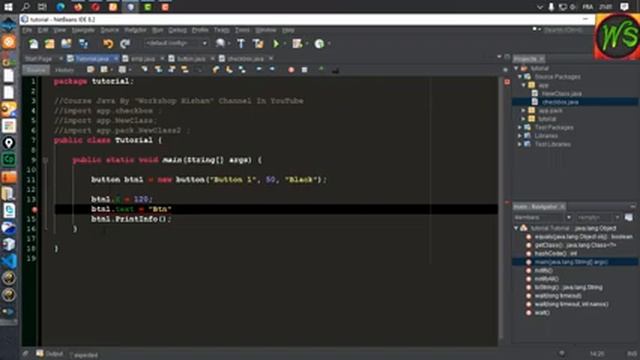The height and width of the screenshot is (360, 640).
Task: Select main(java.lang.String[] args) in Navigator
Action: pos(571,262)
